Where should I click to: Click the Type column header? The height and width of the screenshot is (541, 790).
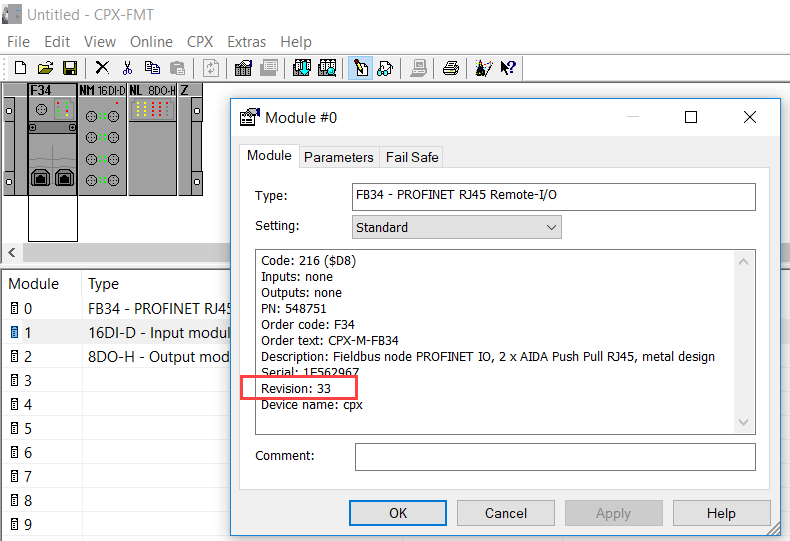tap(156, 284)
